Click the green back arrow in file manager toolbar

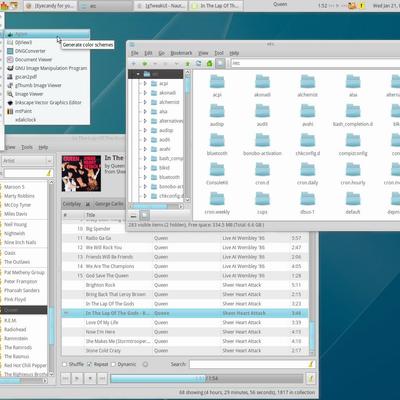pos(145,63)
